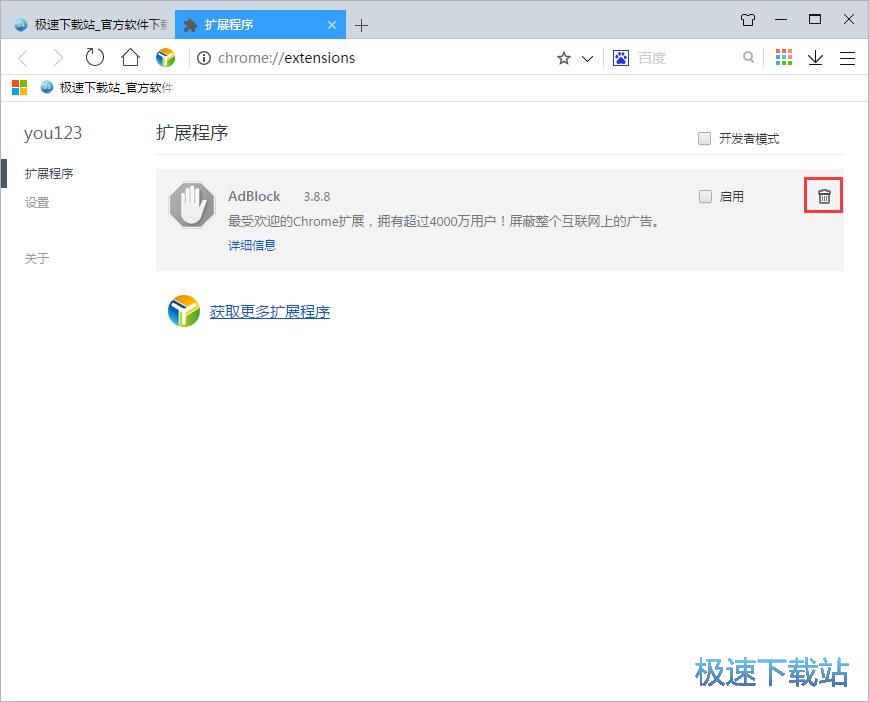Screen dimensions: 869x702
Task: Turn on 开发者模式 checkbox
Action: (704, 139)
